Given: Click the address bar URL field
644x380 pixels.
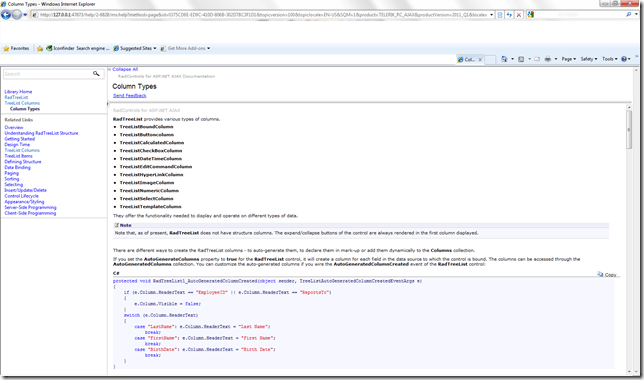Looking at the screenshot, I should 263,15.
